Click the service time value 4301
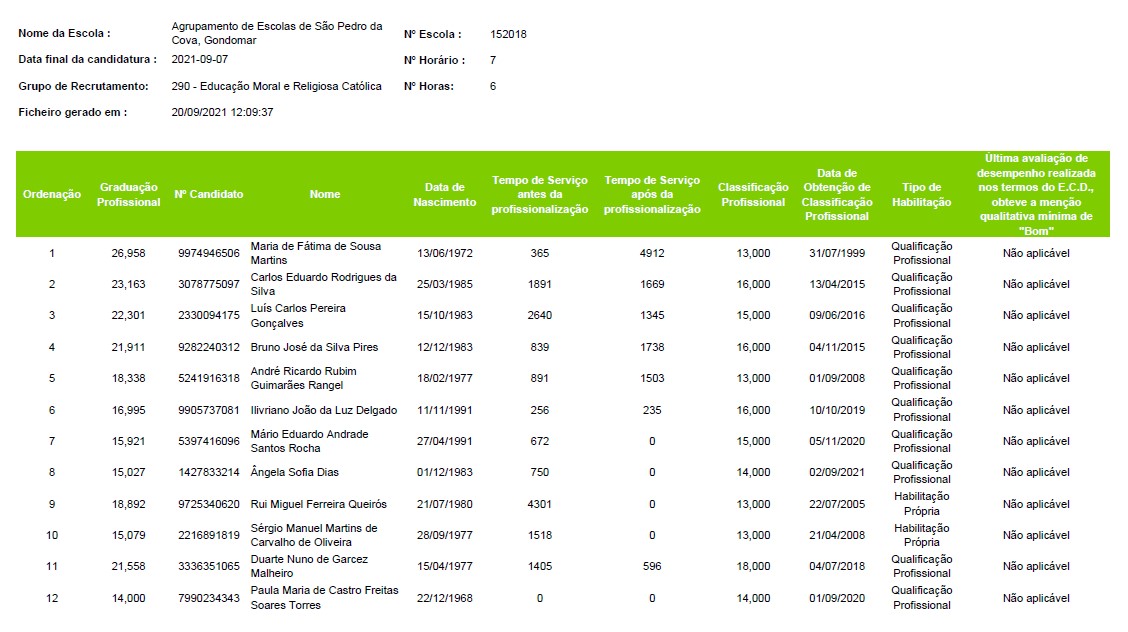This screenshot has height=632, width=1128. [x=540, y=504]
